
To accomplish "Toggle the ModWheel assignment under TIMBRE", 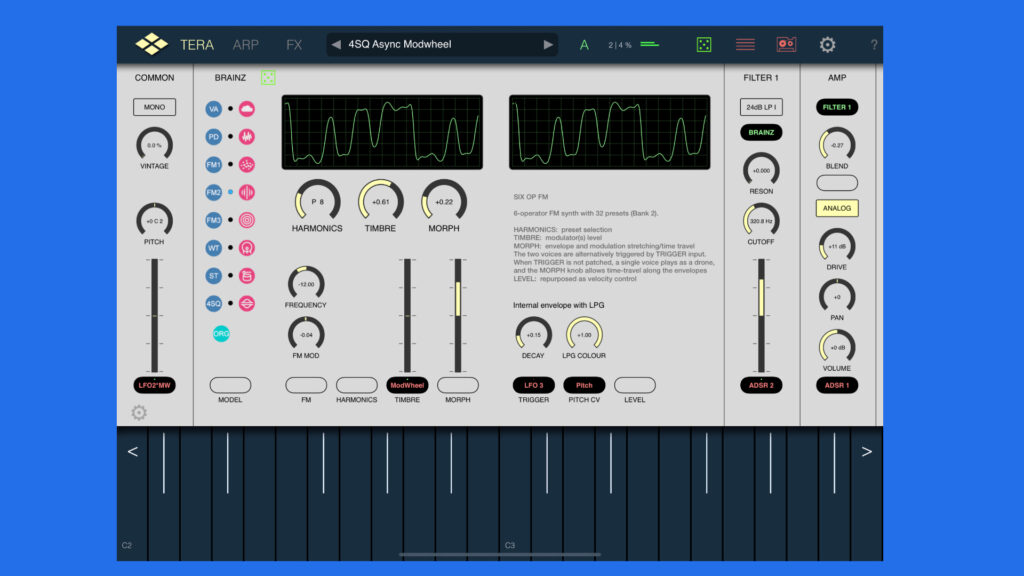I will tap(408, 385).
